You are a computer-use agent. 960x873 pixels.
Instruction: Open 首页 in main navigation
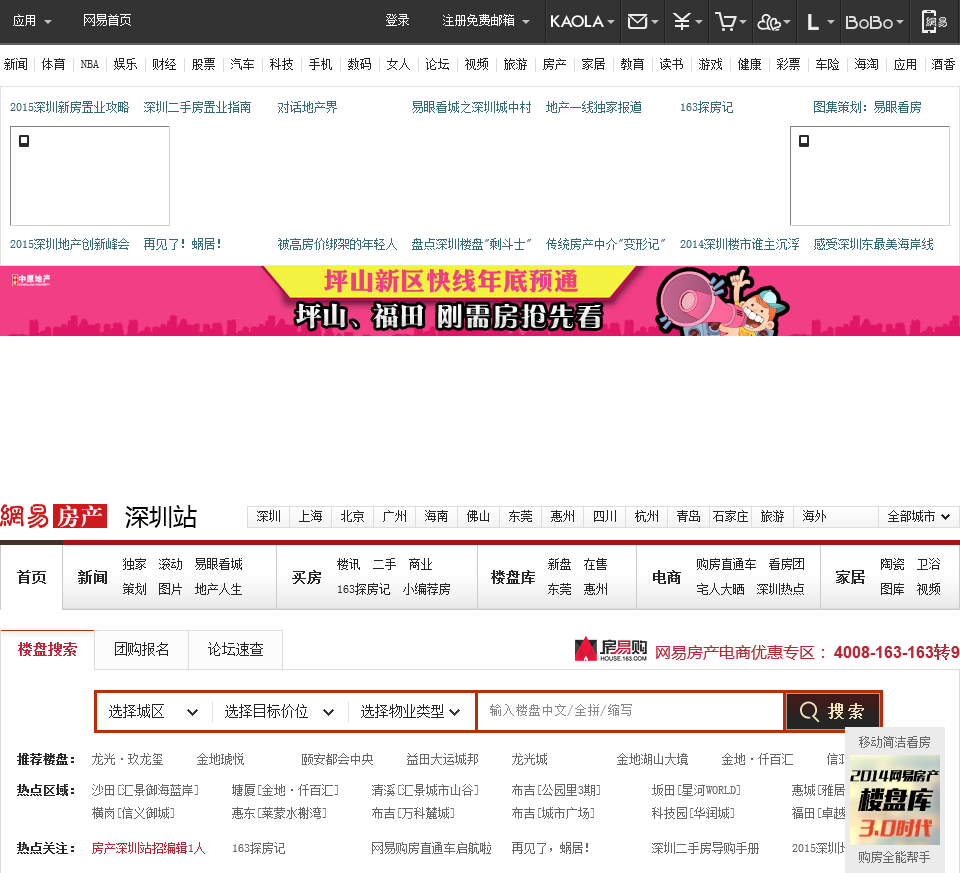[x=31, y=577]
